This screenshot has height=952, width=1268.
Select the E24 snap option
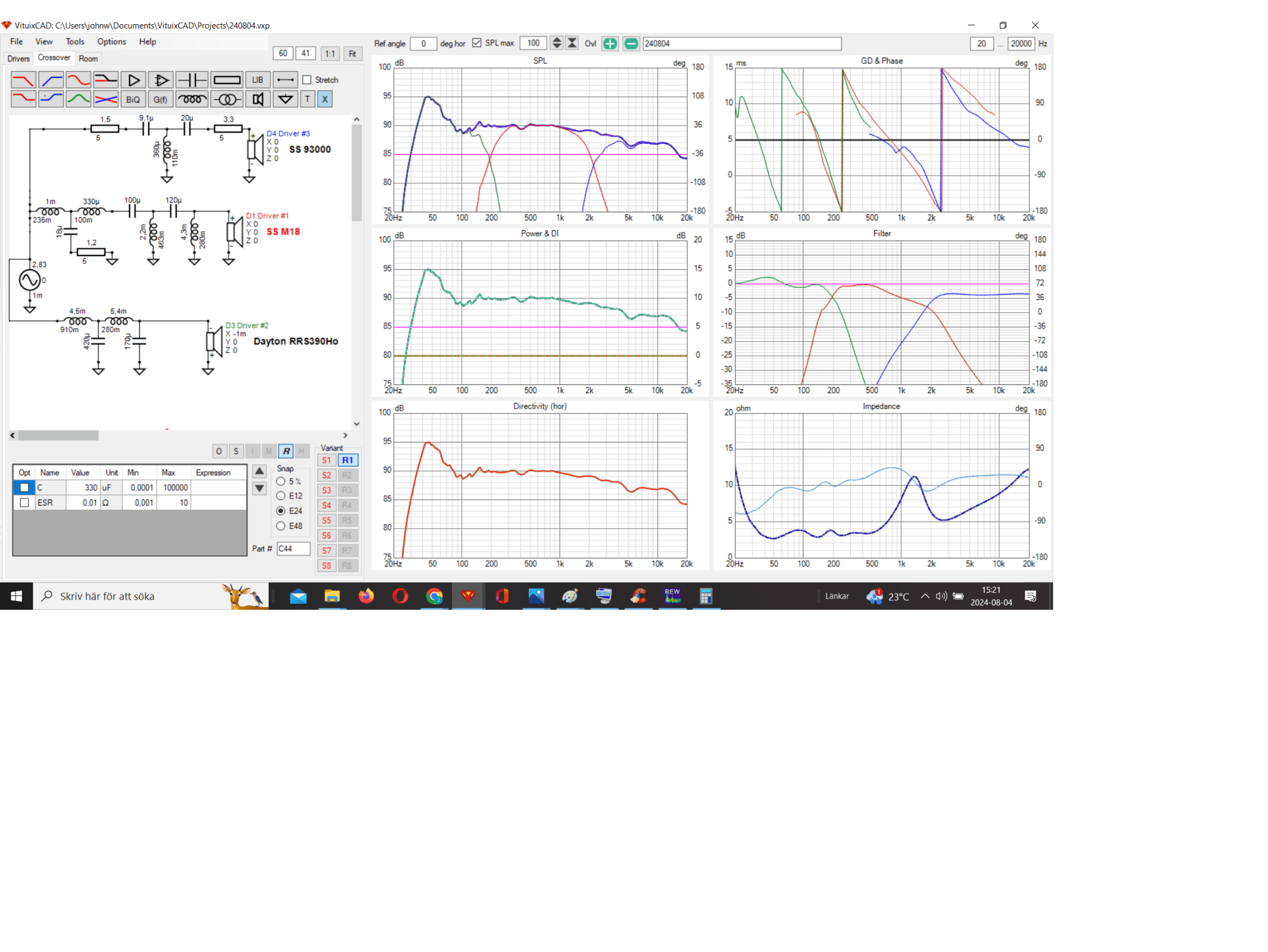pyautogui.click(x=281, y=511)
